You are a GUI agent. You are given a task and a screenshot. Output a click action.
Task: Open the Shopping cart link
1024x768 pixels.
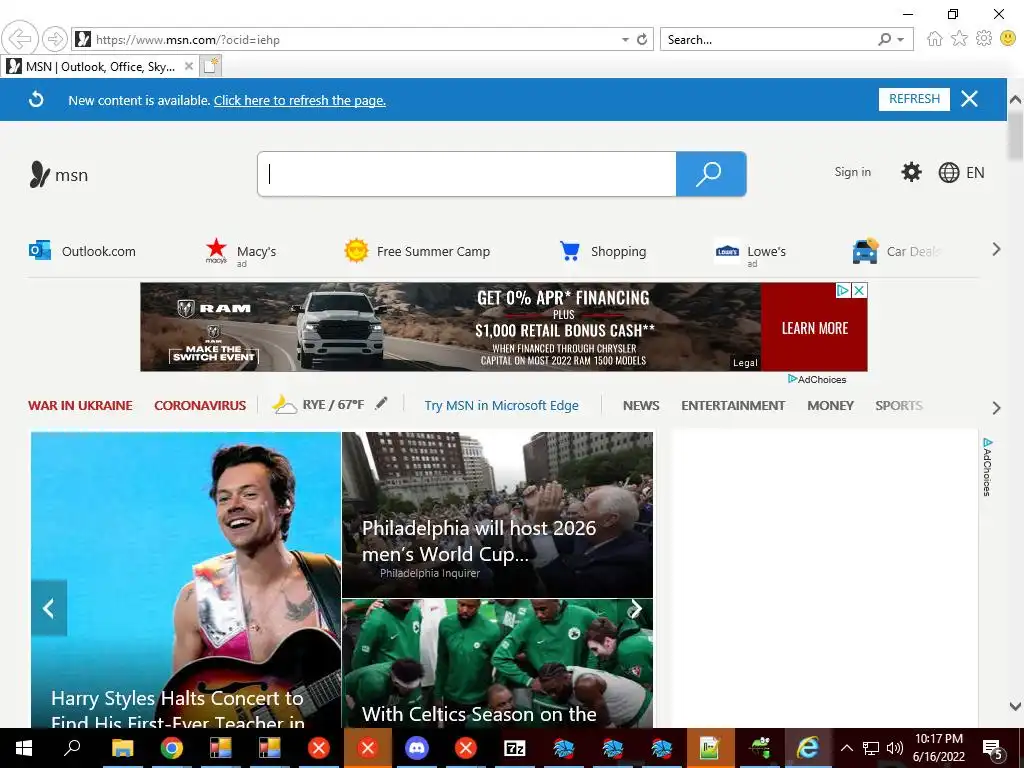pos(603,251)
